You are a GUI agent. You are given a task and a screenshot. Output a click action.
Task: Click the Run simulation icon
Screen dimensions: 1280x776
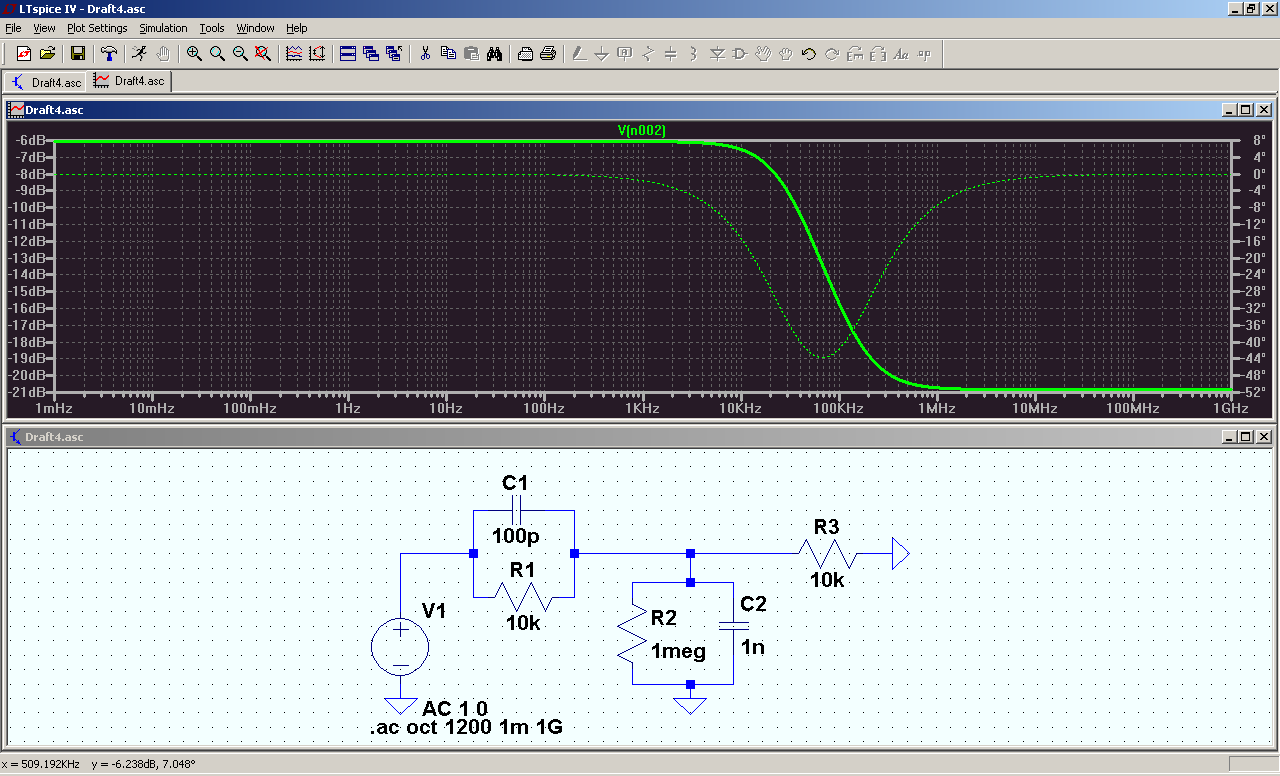tap(139, 54)
